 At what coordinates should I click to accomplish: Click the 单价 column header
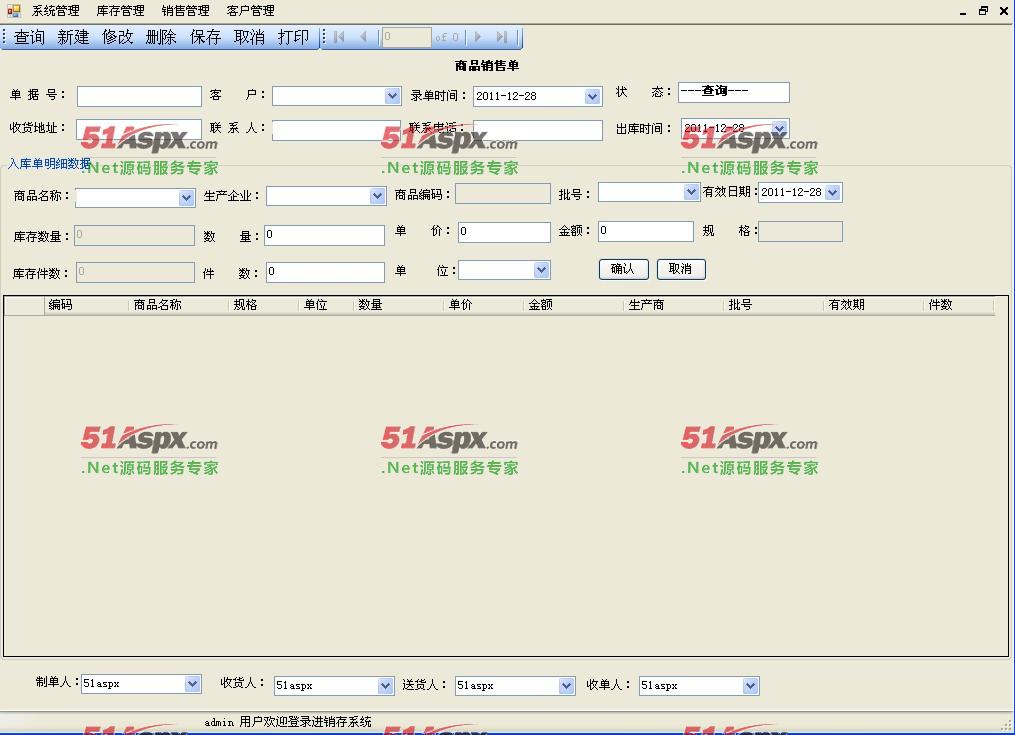[484, 305]
